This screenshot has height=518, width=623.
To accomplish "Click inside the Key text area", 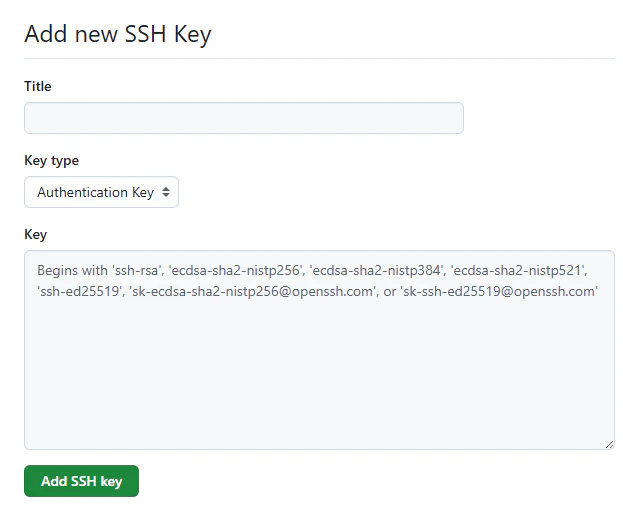I will click(319, 349).
